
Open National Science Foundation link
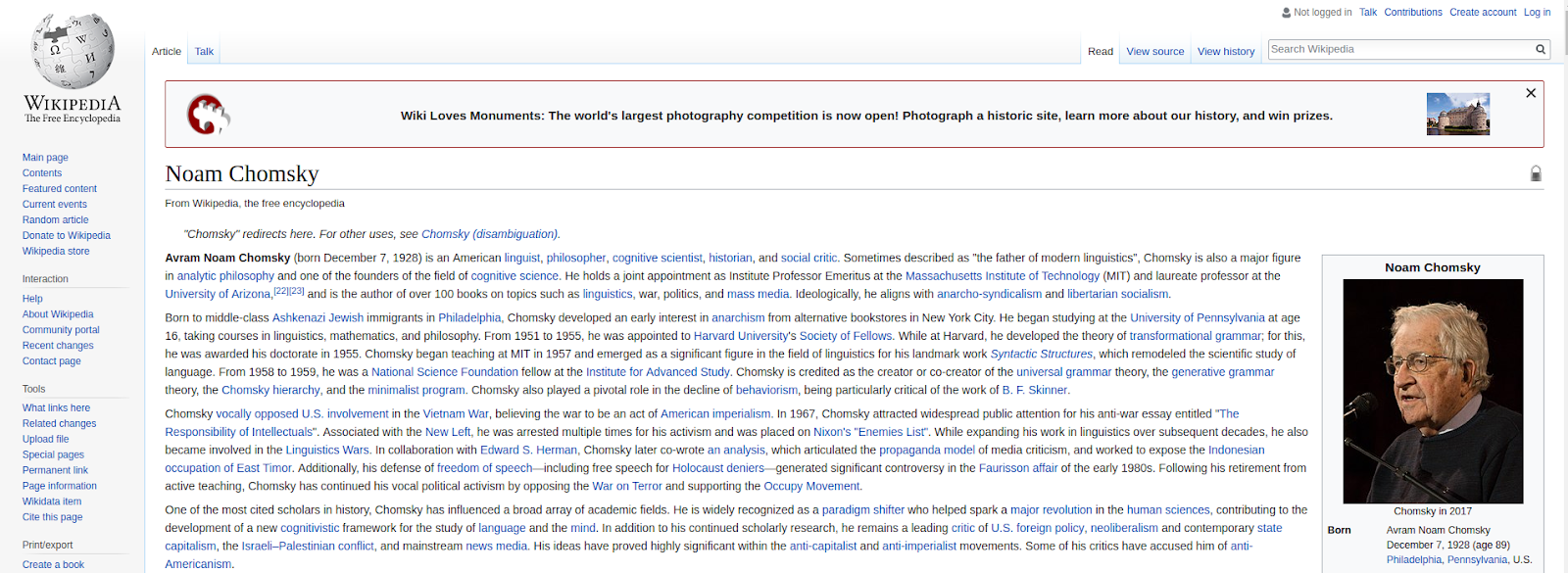coord(445,372)
